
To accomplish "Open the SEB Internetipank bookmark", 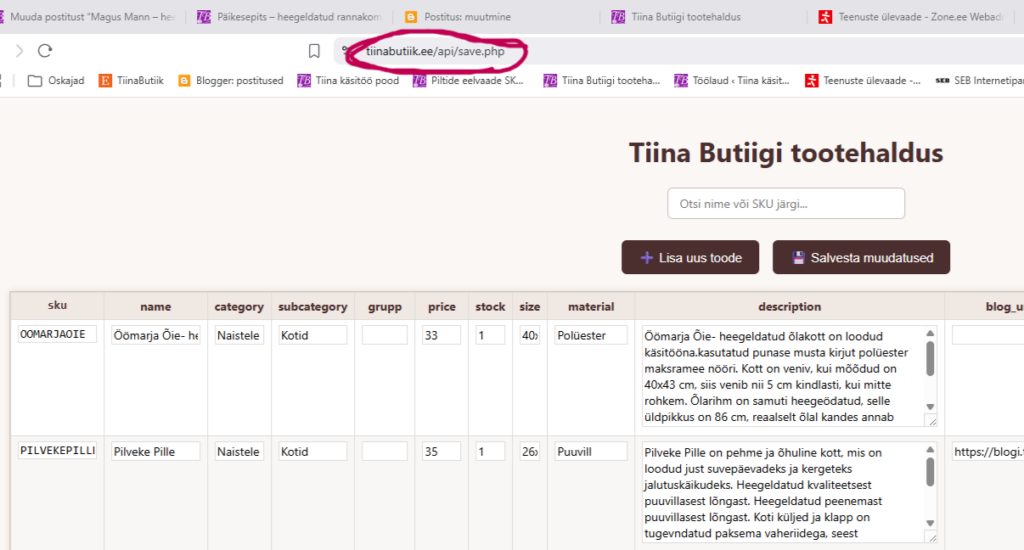I will [x=980, y=80].
